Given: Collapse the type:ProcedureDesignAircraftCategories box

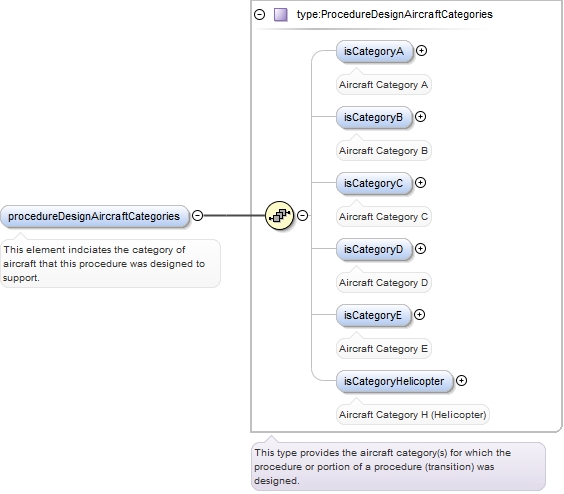Looking at the screenshot, I should tap(259, 14).
